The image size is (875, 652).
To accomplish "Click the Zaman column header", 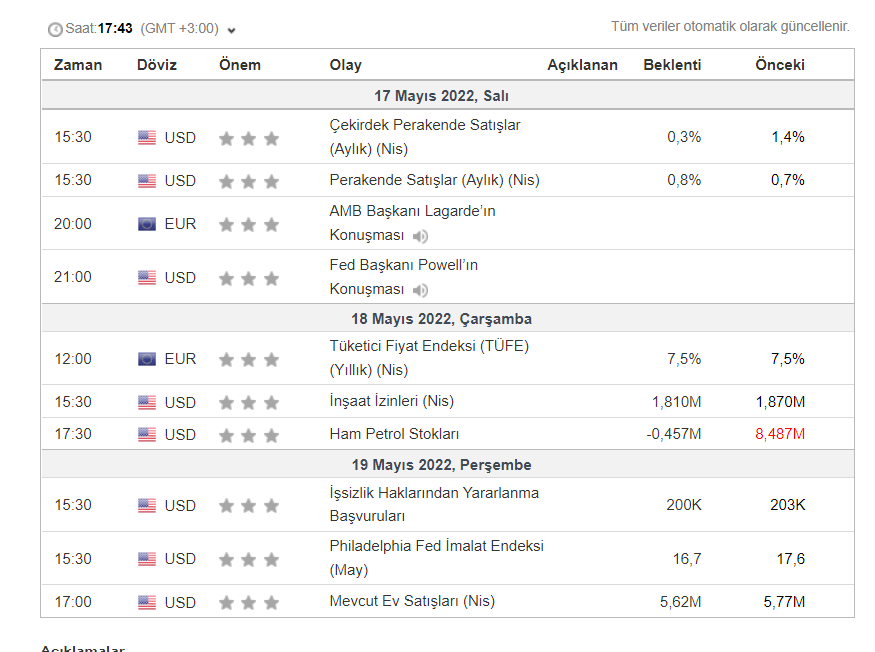I will coord(78,65).
